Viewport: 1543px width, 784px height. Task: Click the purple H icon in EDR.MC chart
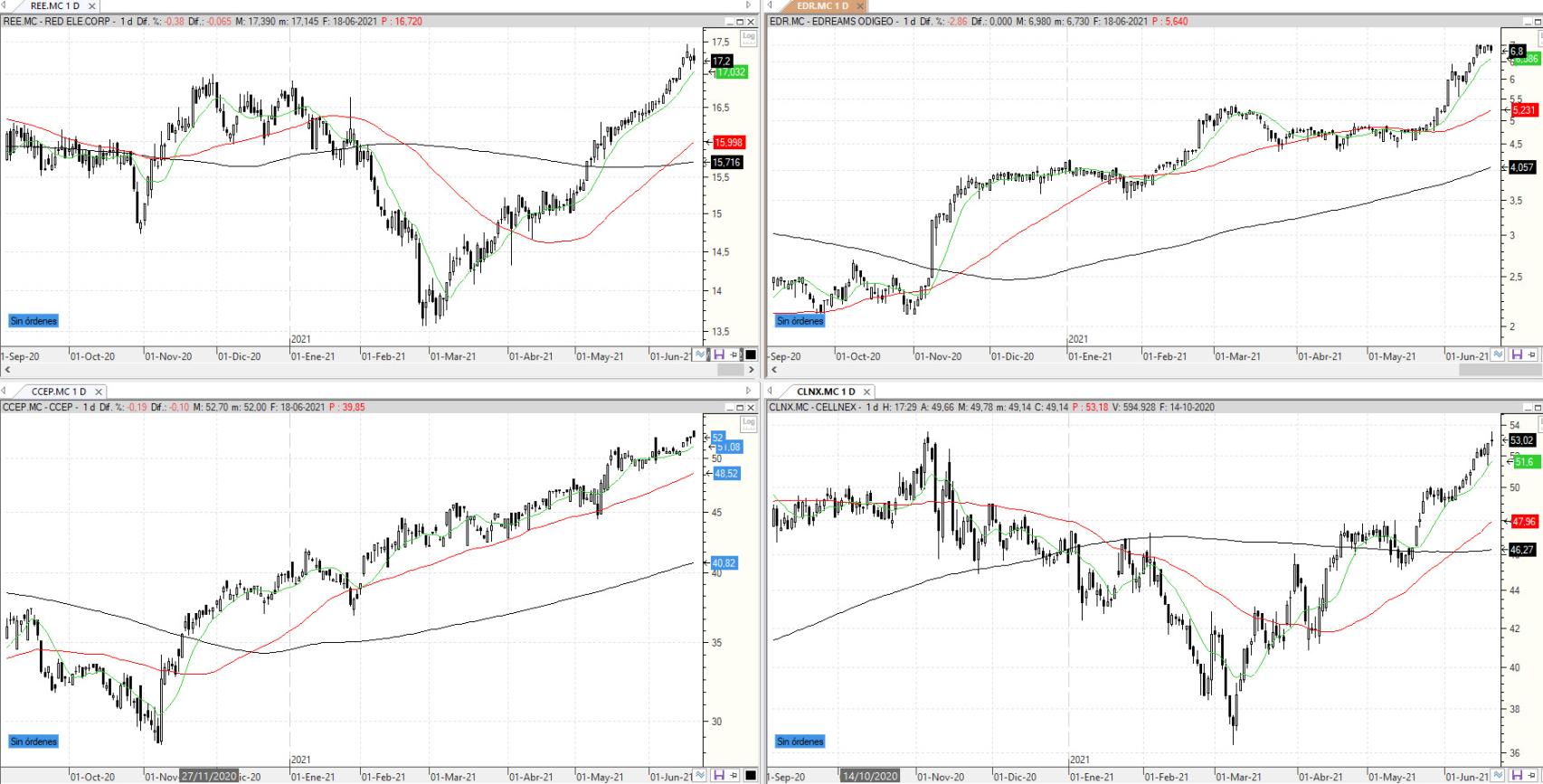[x=1517, y=355]
